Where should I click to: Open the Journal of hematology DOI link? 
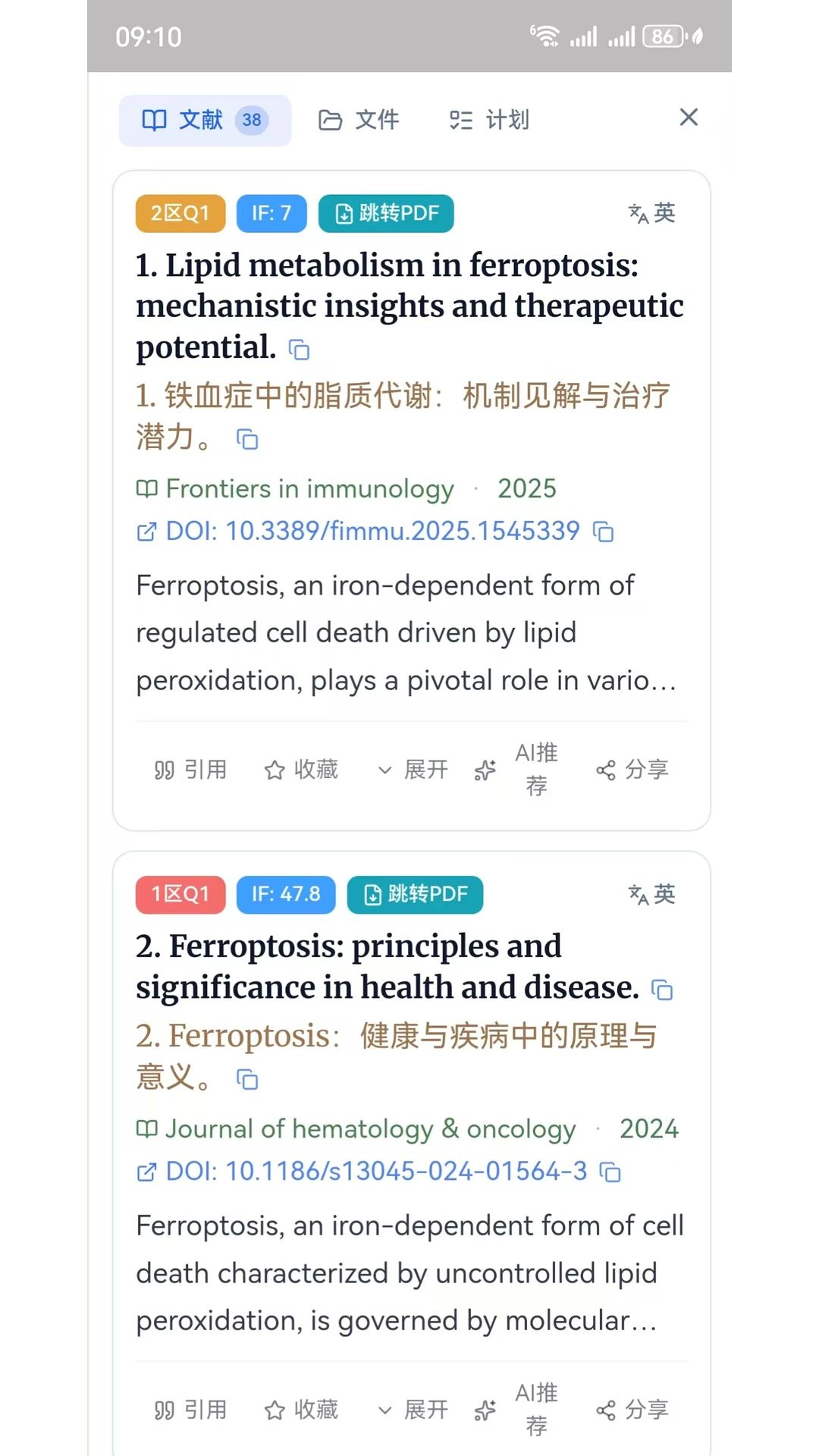[362, 1172]
